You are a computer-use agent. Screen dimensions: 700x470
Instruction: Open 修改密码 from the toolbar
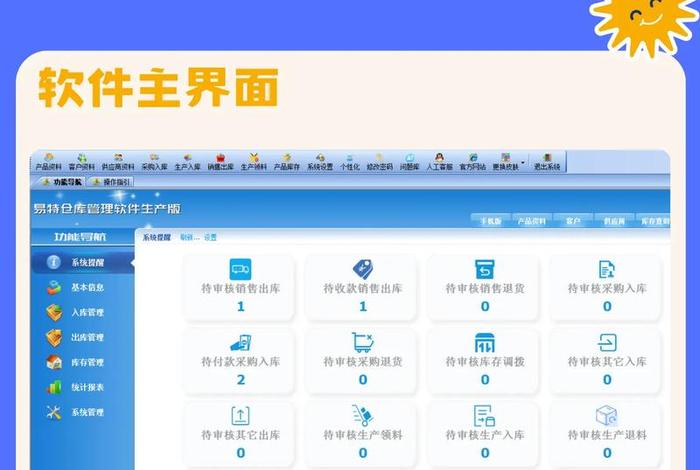pyautogui.click(x=379, y=162)
